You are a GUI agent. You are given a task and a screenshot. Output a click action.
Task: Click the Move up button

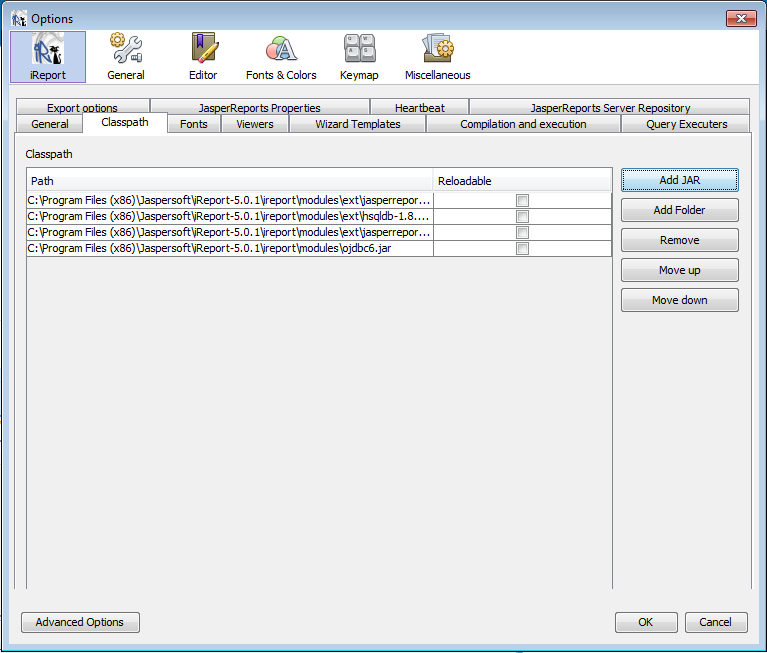679,270
